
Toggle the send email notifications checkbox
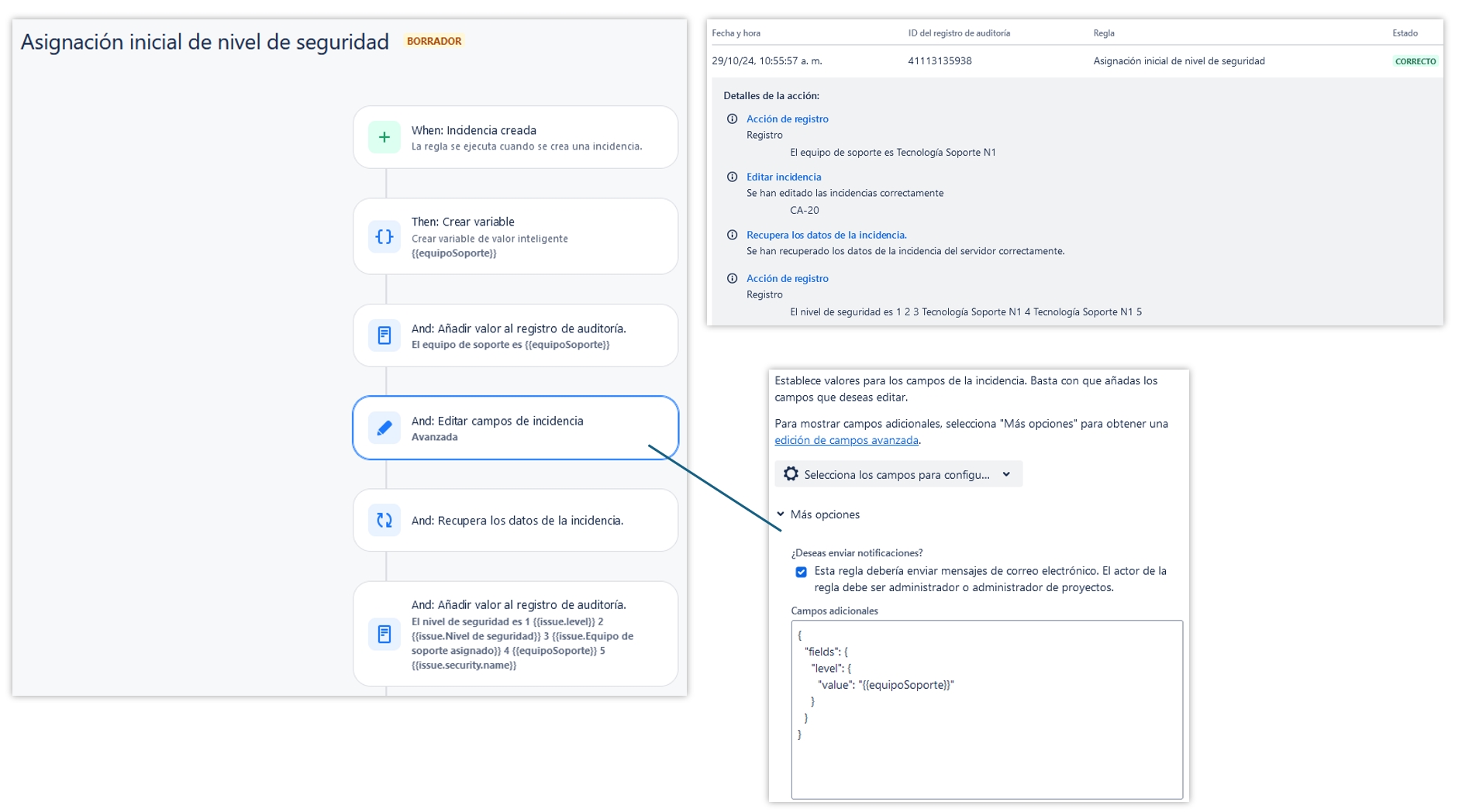801,572
